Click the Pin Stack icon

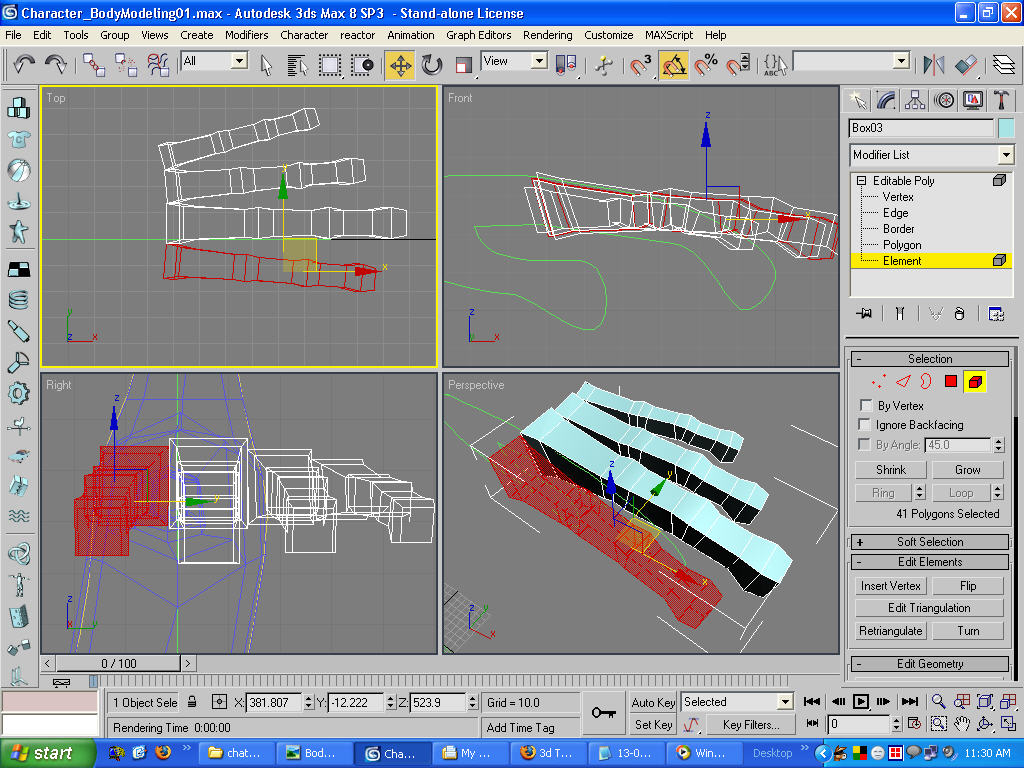(864, 314)
